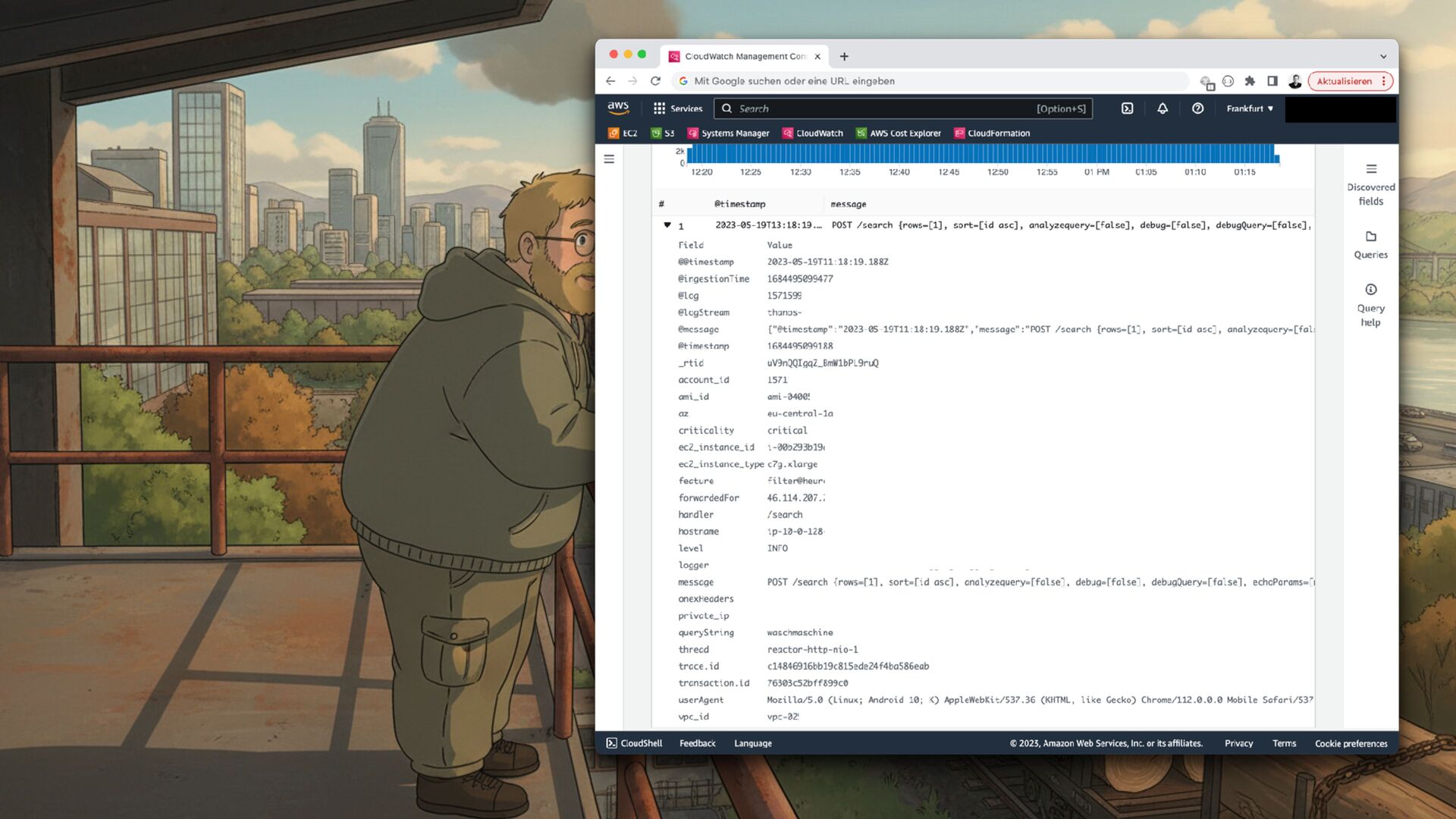Viewport: 1456px width, 819px height.
Task: Collapse log row 1 with the triangle
Action: pyautogui.click(x=667, y=225)
